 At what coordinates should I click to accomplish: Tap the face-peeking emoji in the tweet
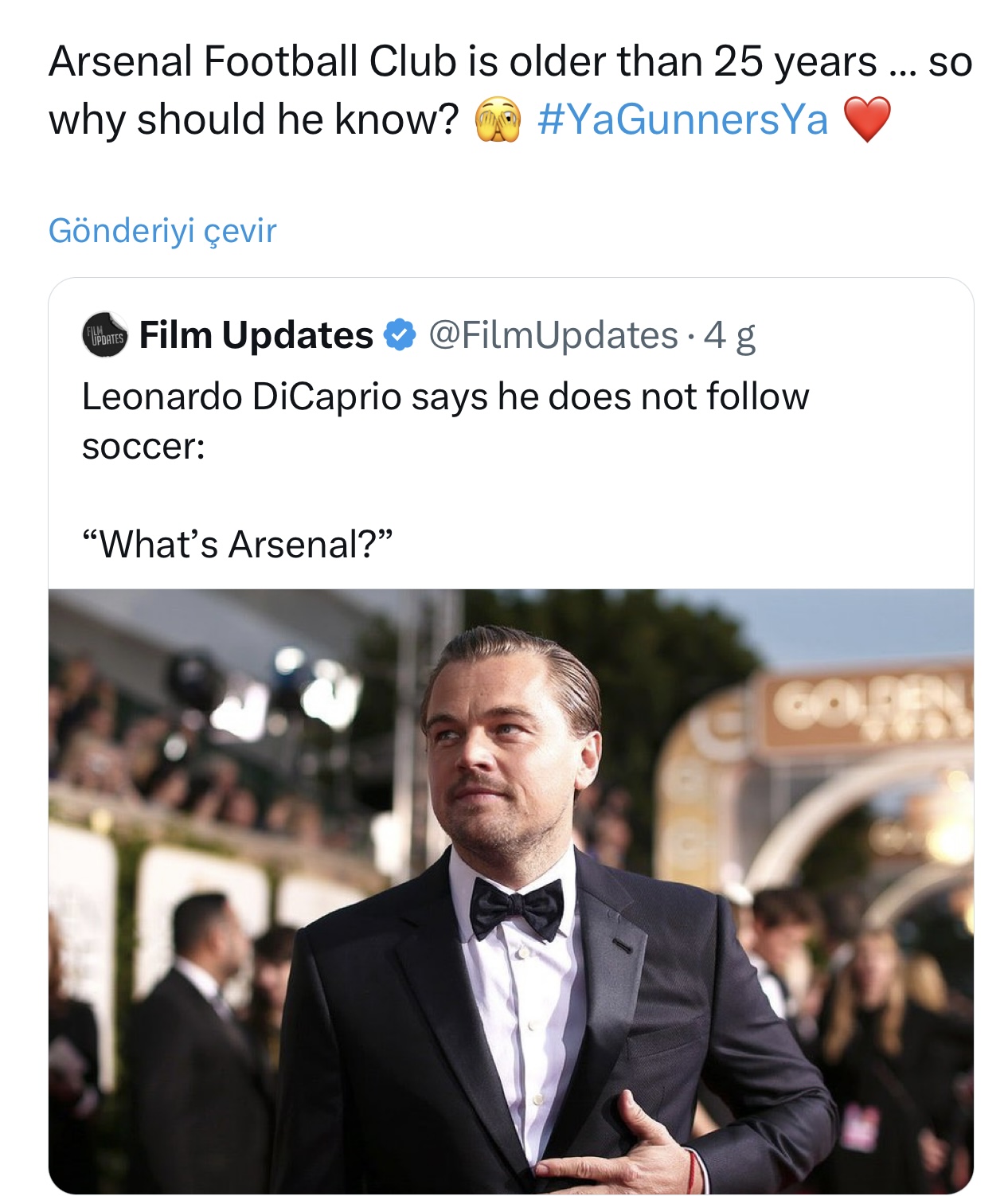coord(498,122)
